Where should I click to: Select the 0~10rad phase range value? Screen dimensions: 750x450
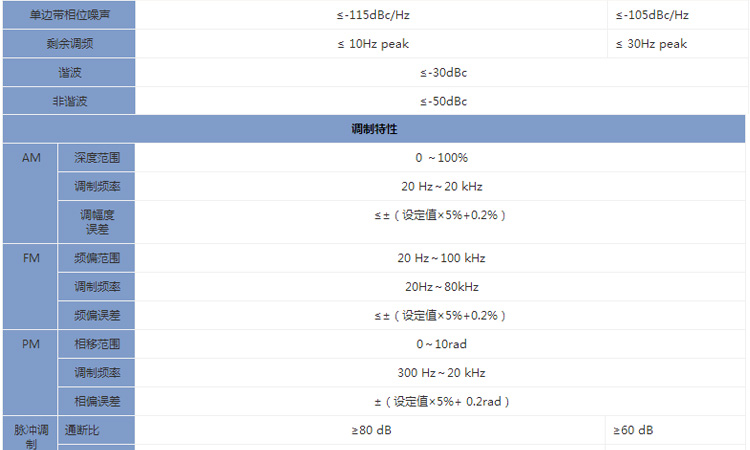(442, 344)
